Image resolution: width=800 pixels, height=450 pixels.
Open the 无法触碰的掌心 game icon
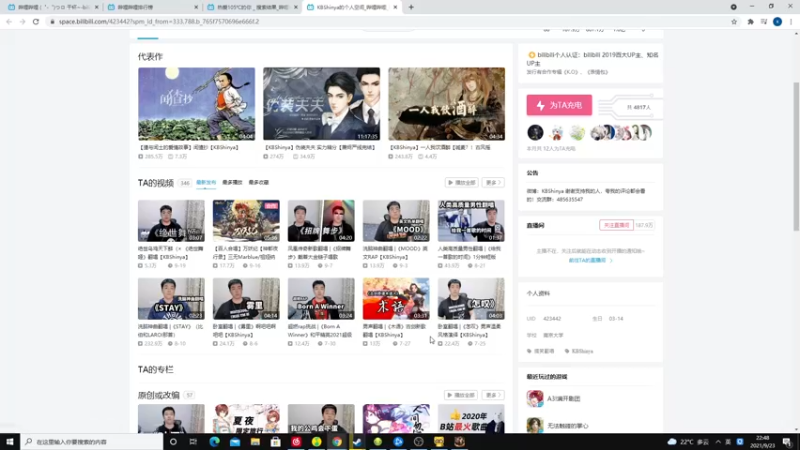click(x=535, y=425)
